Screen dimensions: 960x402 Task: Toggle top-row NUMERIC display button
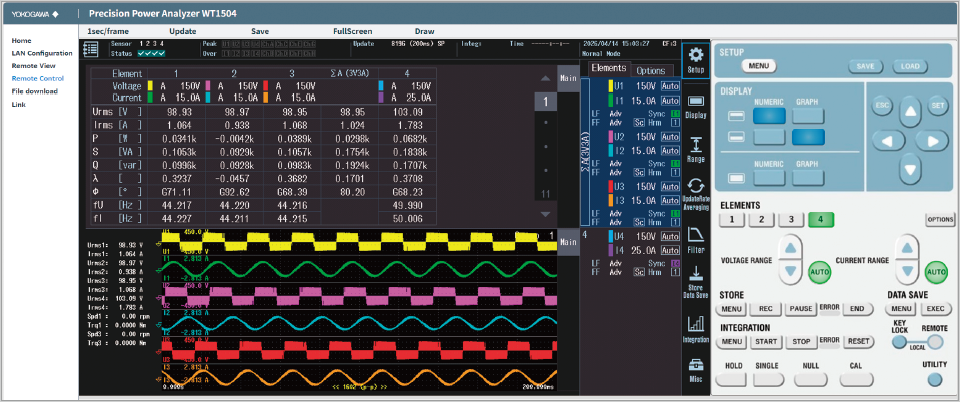click(x=770, y=116)
